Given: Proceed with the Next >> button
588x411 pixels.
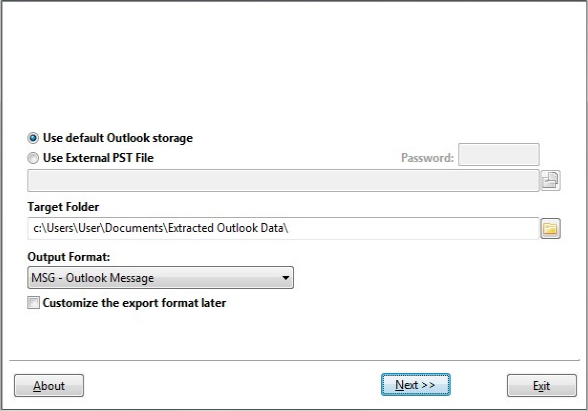Looking at the screenshot, I should pyautogui.click(x=416, y=385).
